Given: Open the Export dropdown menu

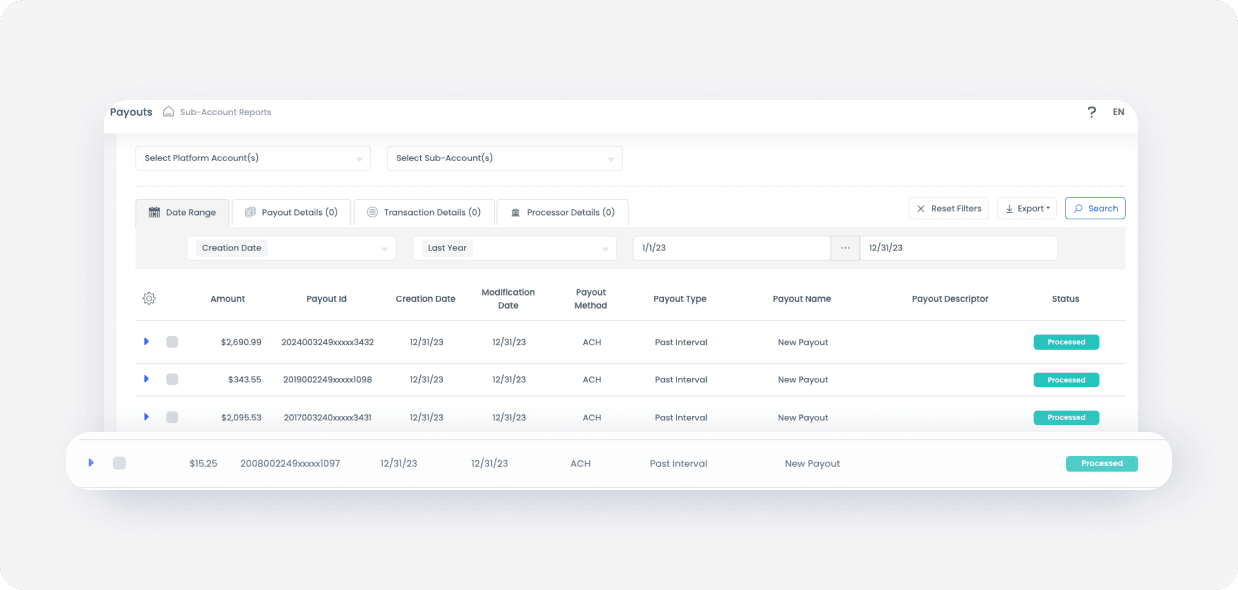Looking at the screenshot, I should 1027,208.
